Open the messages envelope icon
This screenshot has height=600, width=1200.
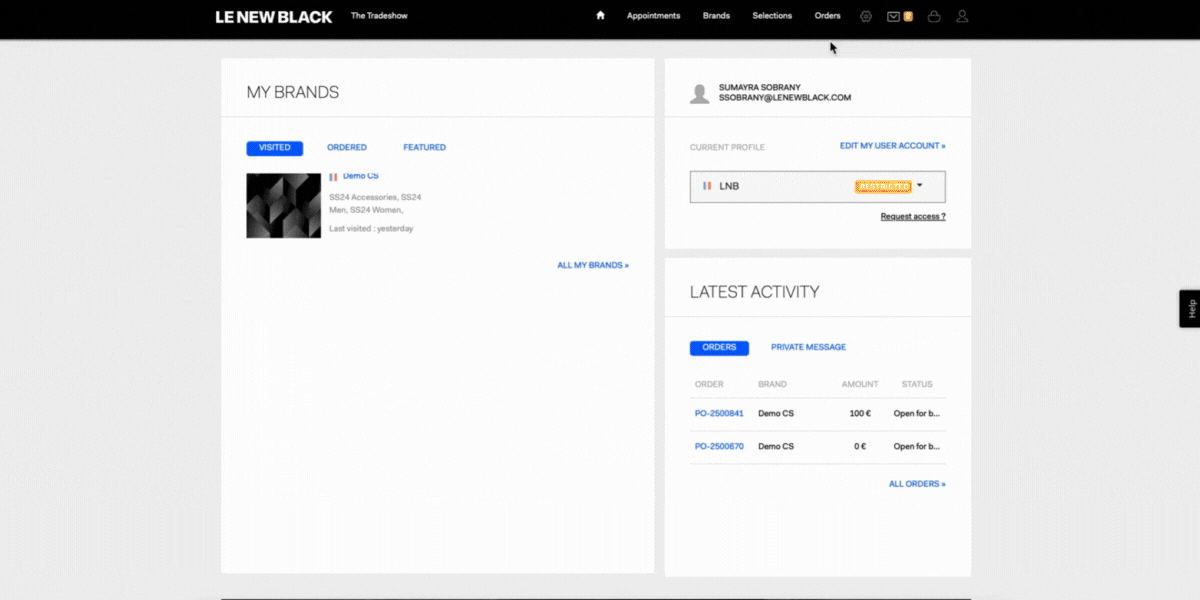click(x=894, y=16)
